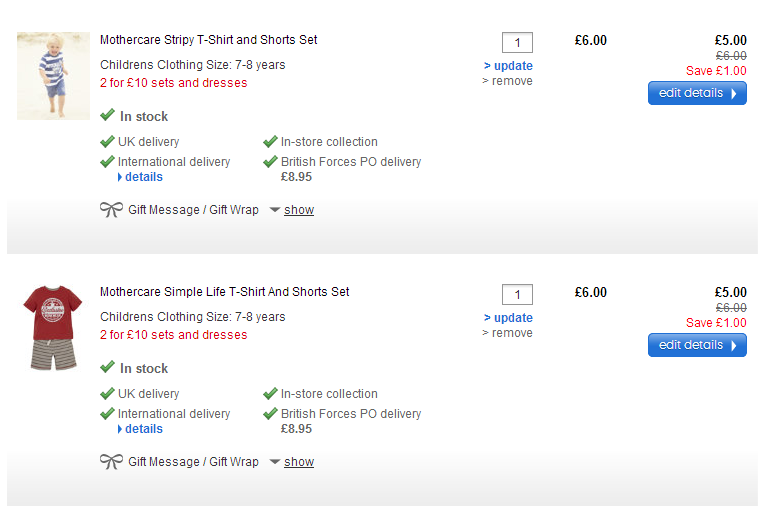766x512 pixels.
Task: Edit details of Stripy T-Shirt and Shorts Set
Action: (697, 93)
